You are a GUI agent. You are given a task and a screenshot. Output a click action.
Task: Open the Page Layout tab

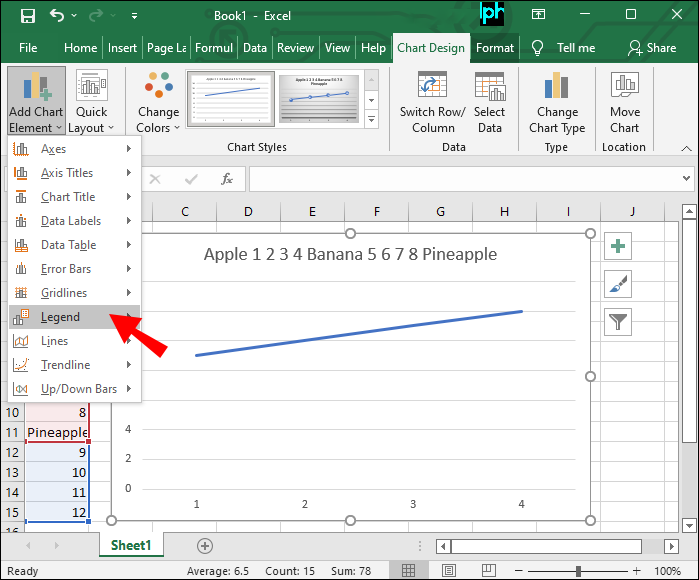[x=167, y=48]
